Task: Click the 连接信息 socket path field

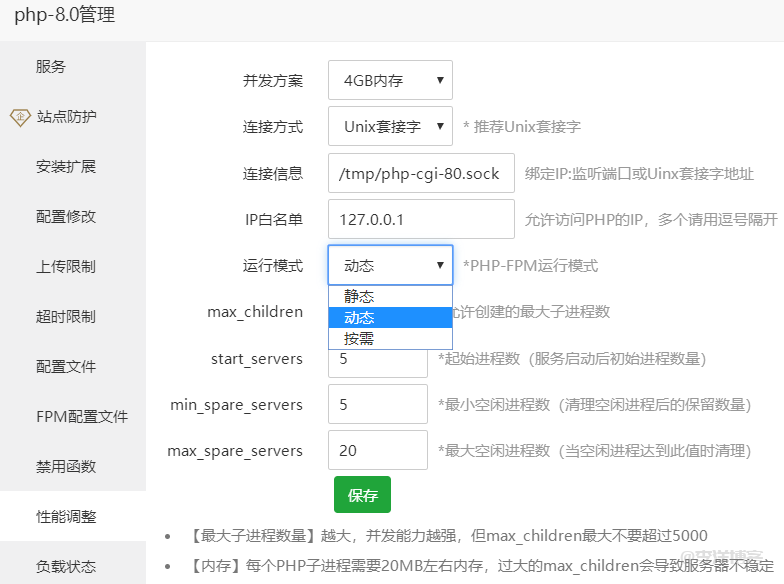Action: click(x=420, y=173)
